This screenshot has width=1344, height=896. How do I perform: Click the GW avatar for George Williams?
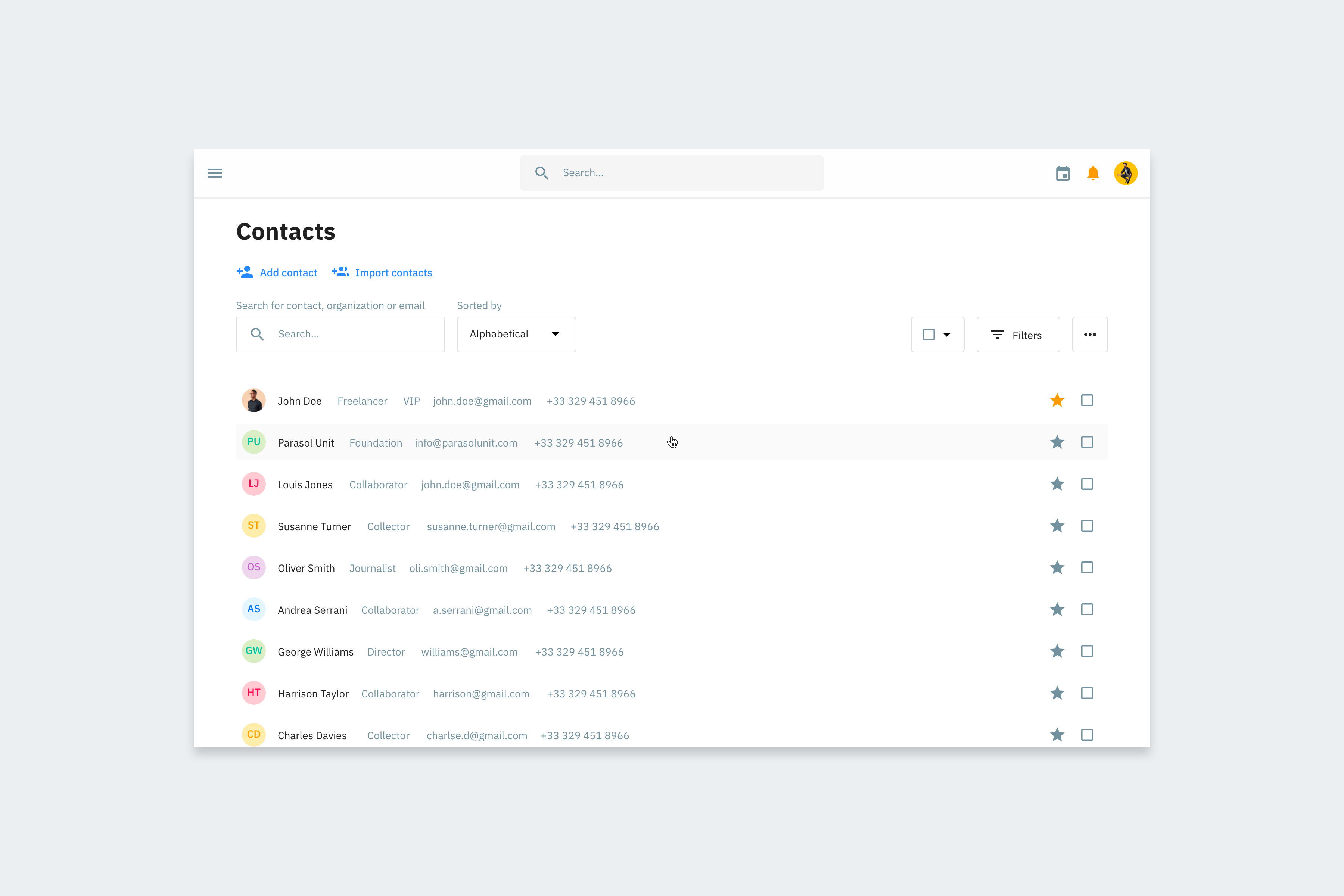point(254,651)
